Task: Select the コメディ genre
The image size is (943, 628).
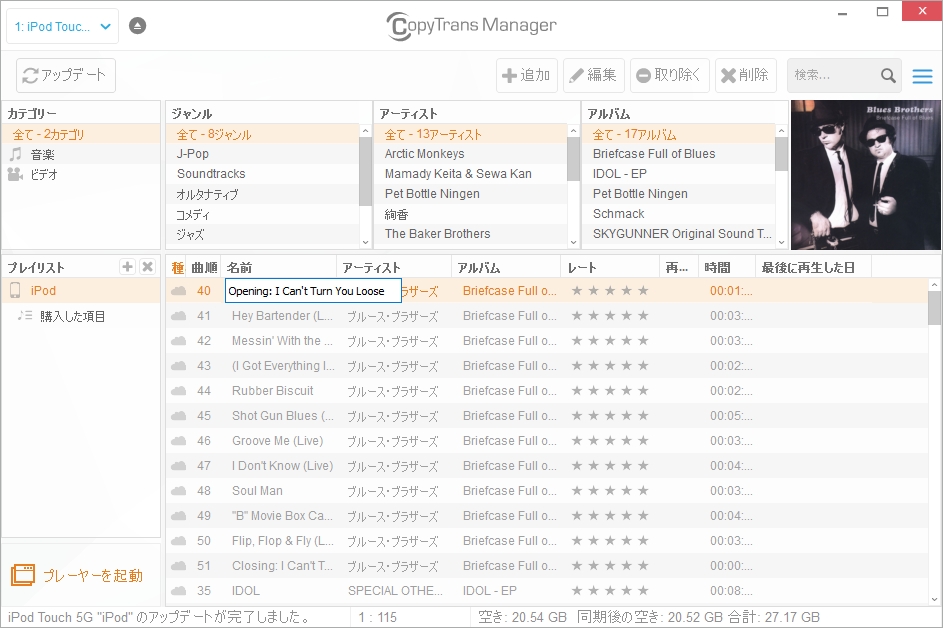Action: click(x=263, y=214)
